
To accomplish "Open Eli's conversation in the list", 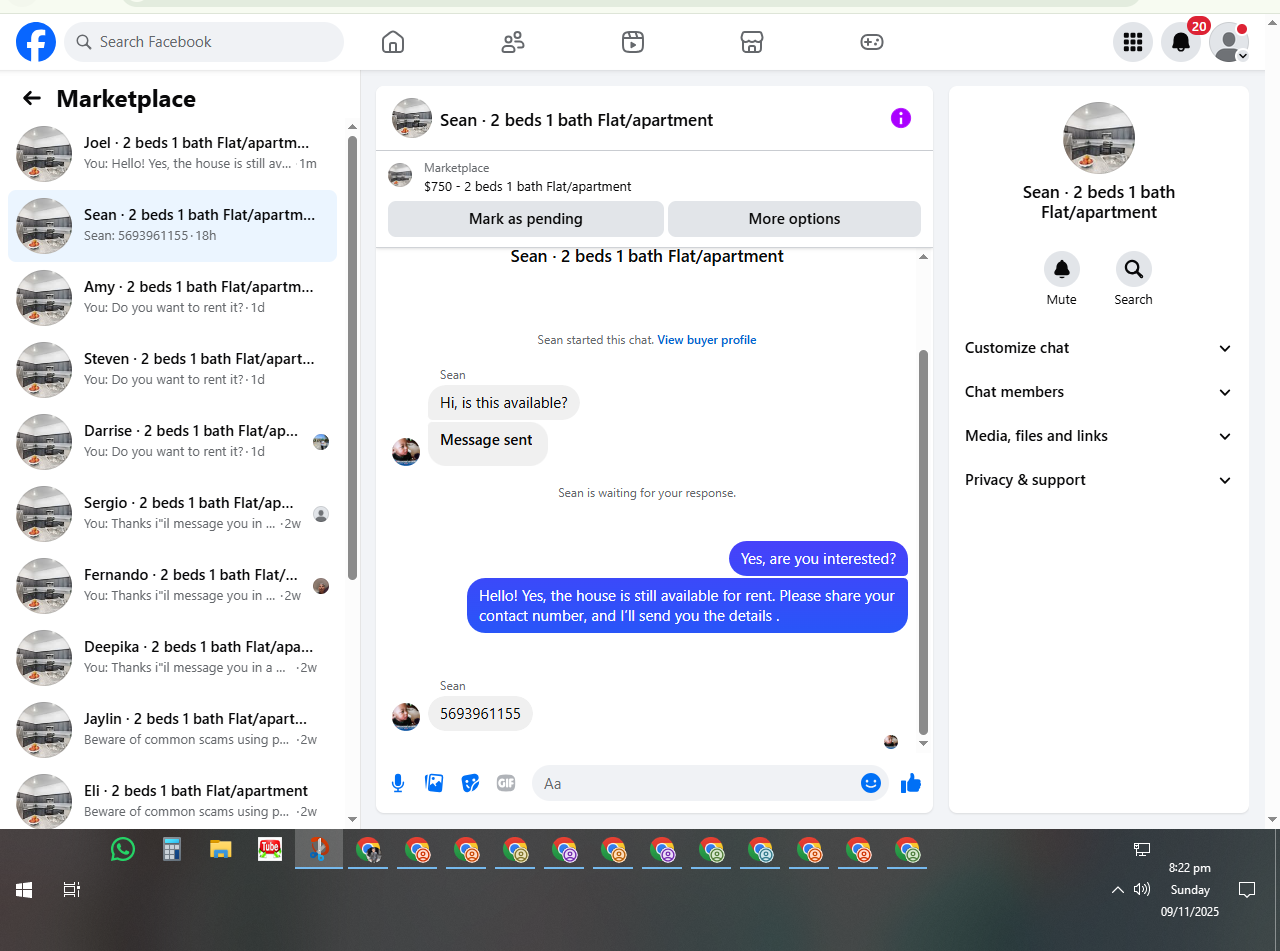I will tap(172, 800).
